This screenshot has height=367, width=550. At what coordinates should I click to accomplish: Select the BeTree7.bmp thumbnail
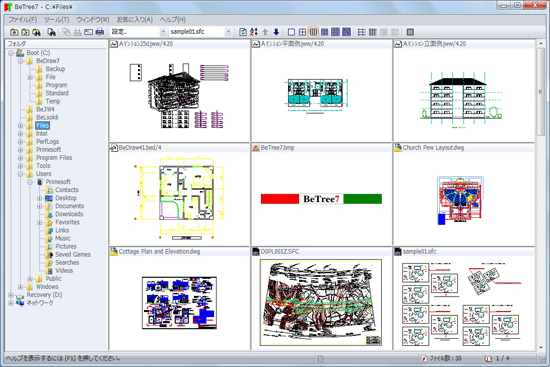(x=321, y=195)
